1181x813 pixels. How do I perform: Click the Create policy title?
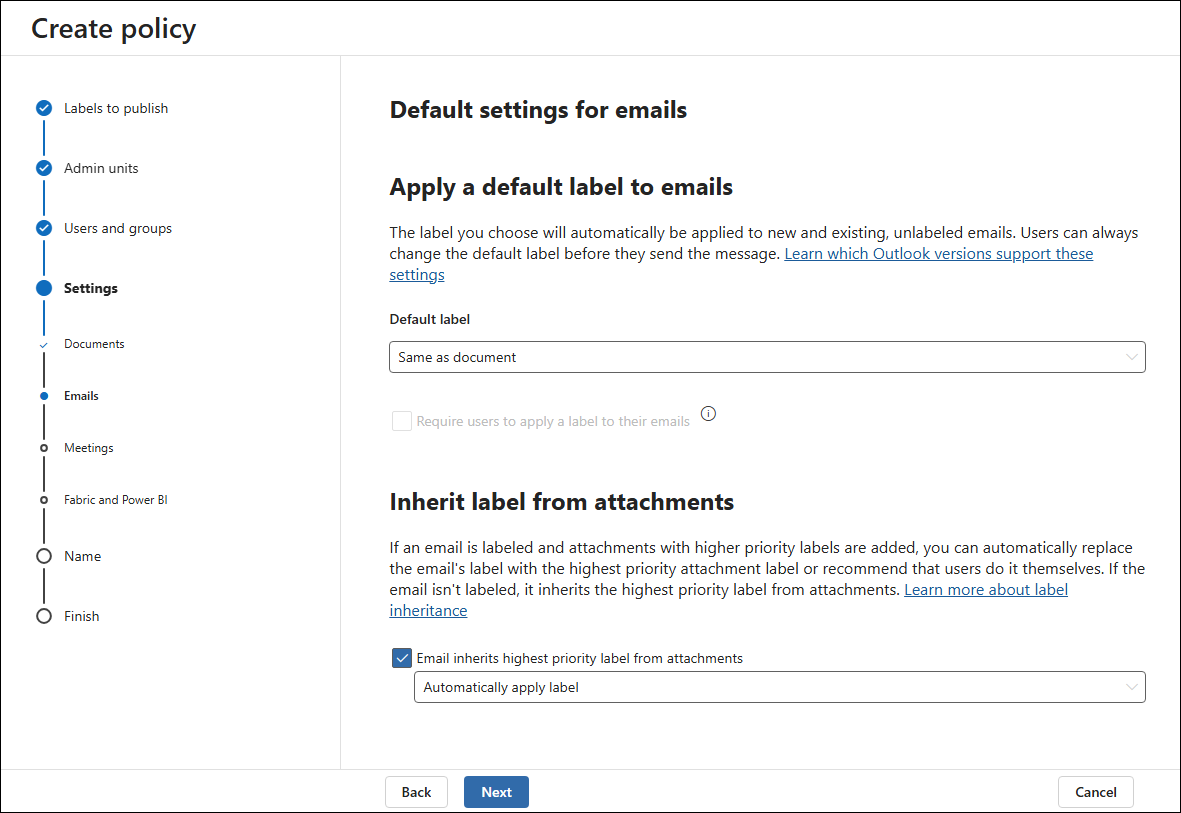114,29
